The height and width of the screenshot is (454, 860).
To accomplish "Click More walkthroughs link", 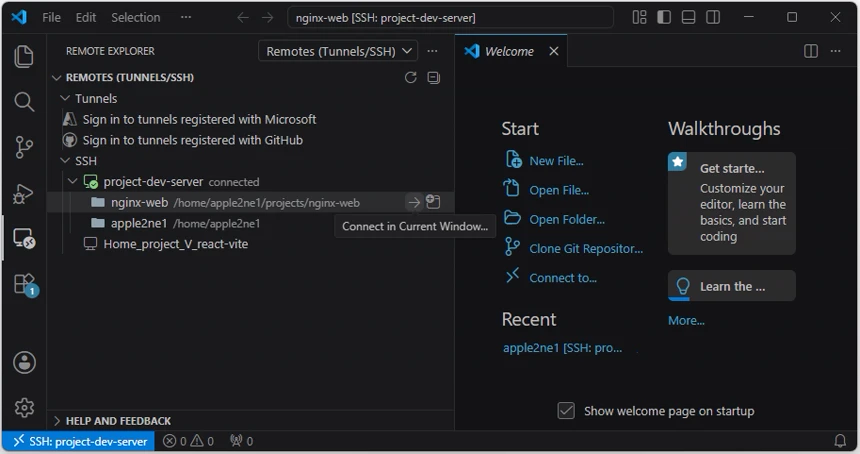I will tap(686, 320).
